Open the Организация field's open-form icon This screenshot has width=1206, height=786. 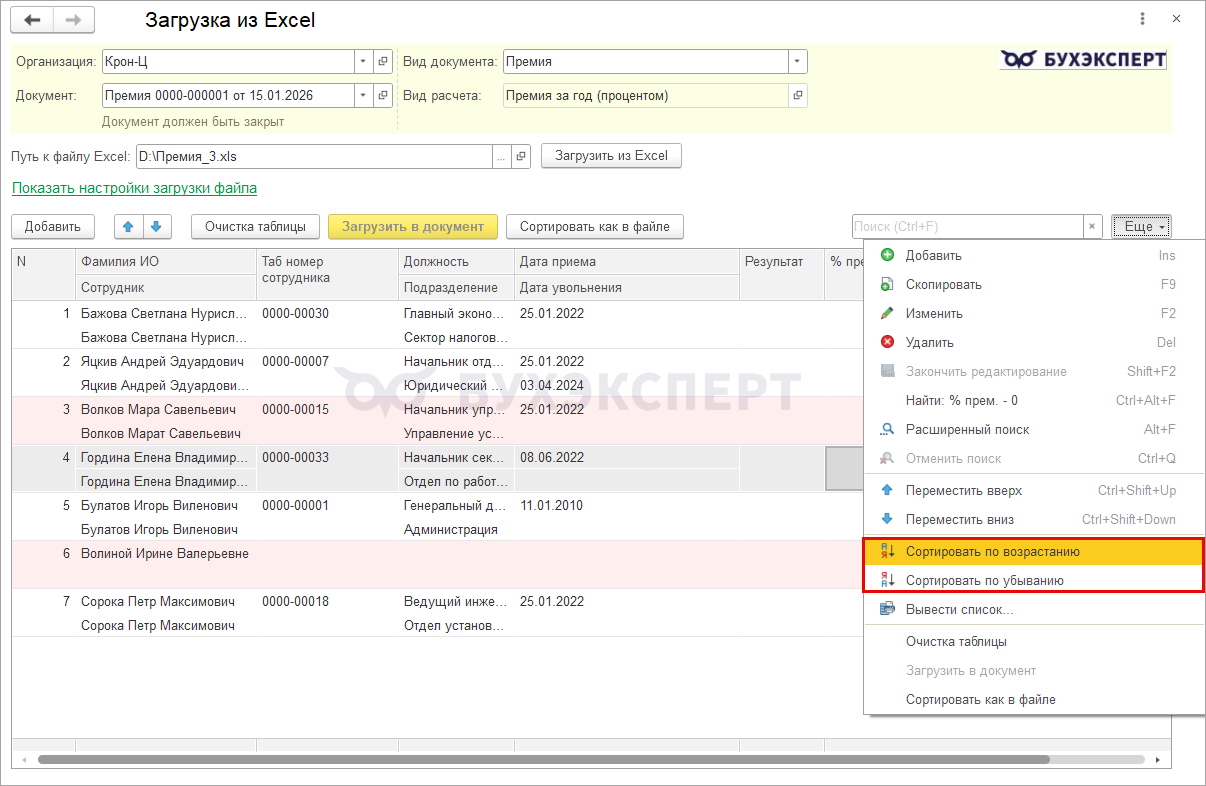point(383,62)
